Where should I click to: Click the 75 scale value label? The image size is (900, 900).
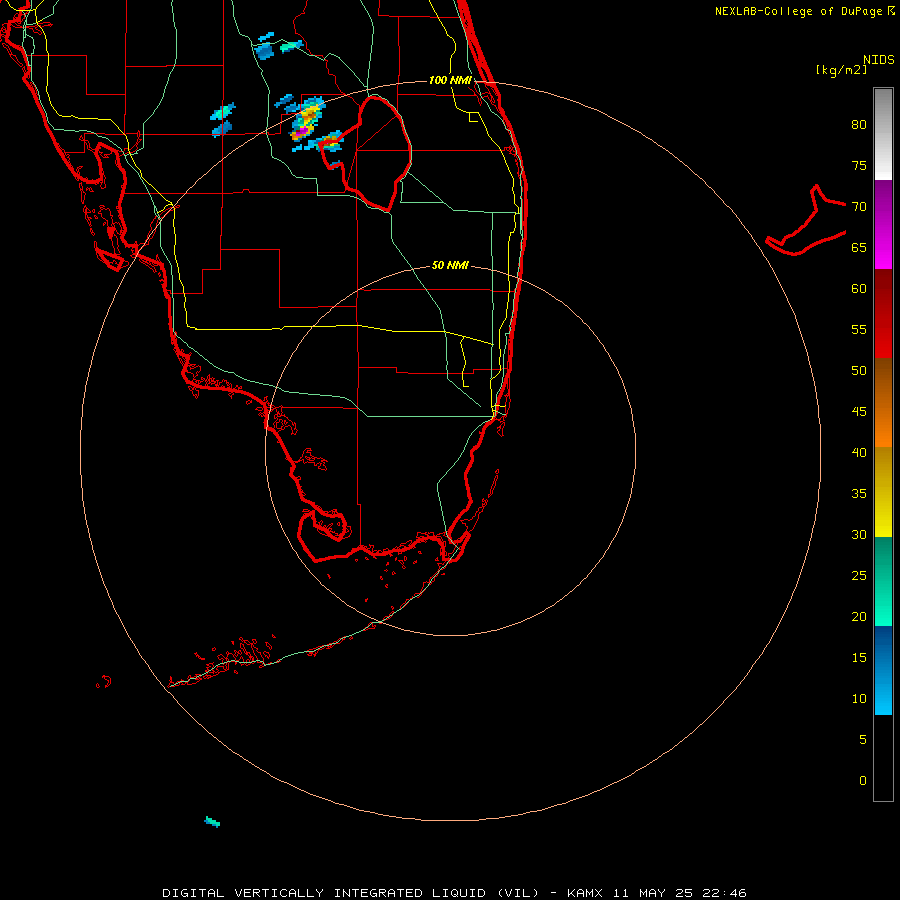point(859,166)
